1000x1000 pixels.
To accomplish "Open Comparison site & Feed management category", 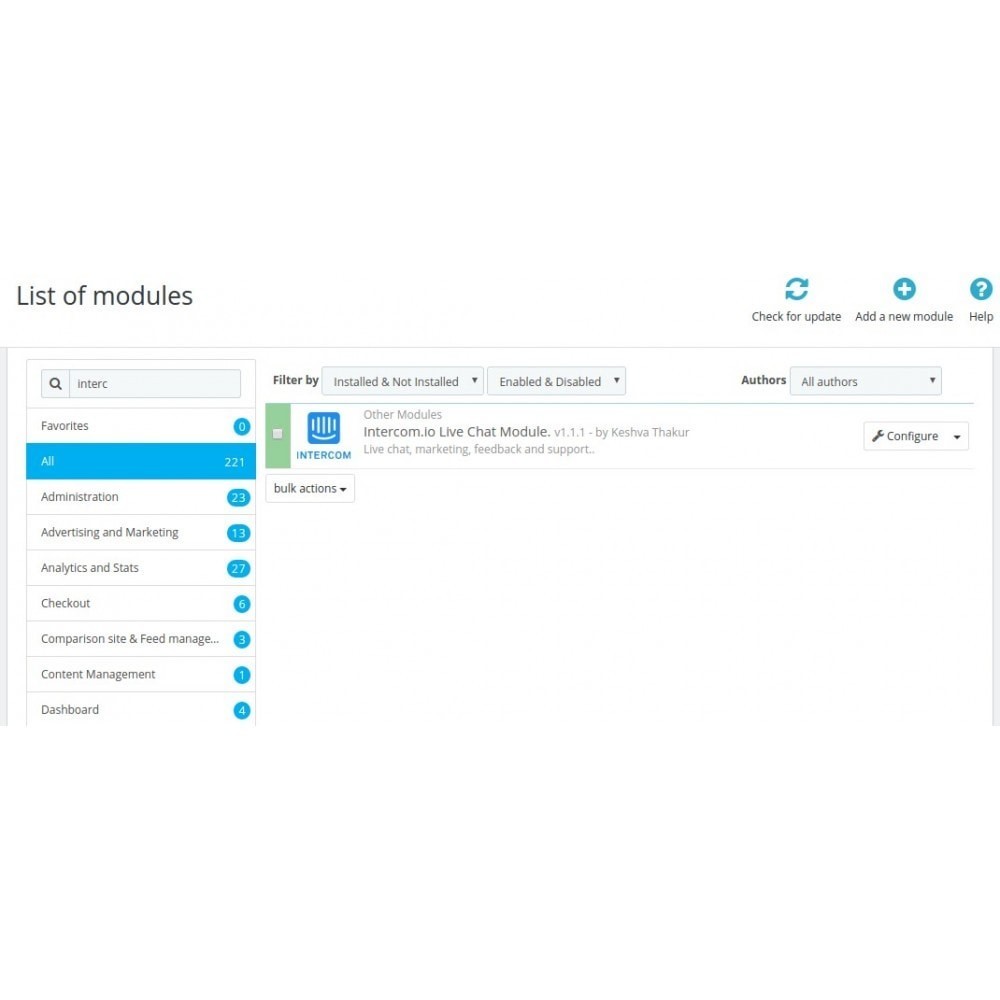I will coord(141,639).
